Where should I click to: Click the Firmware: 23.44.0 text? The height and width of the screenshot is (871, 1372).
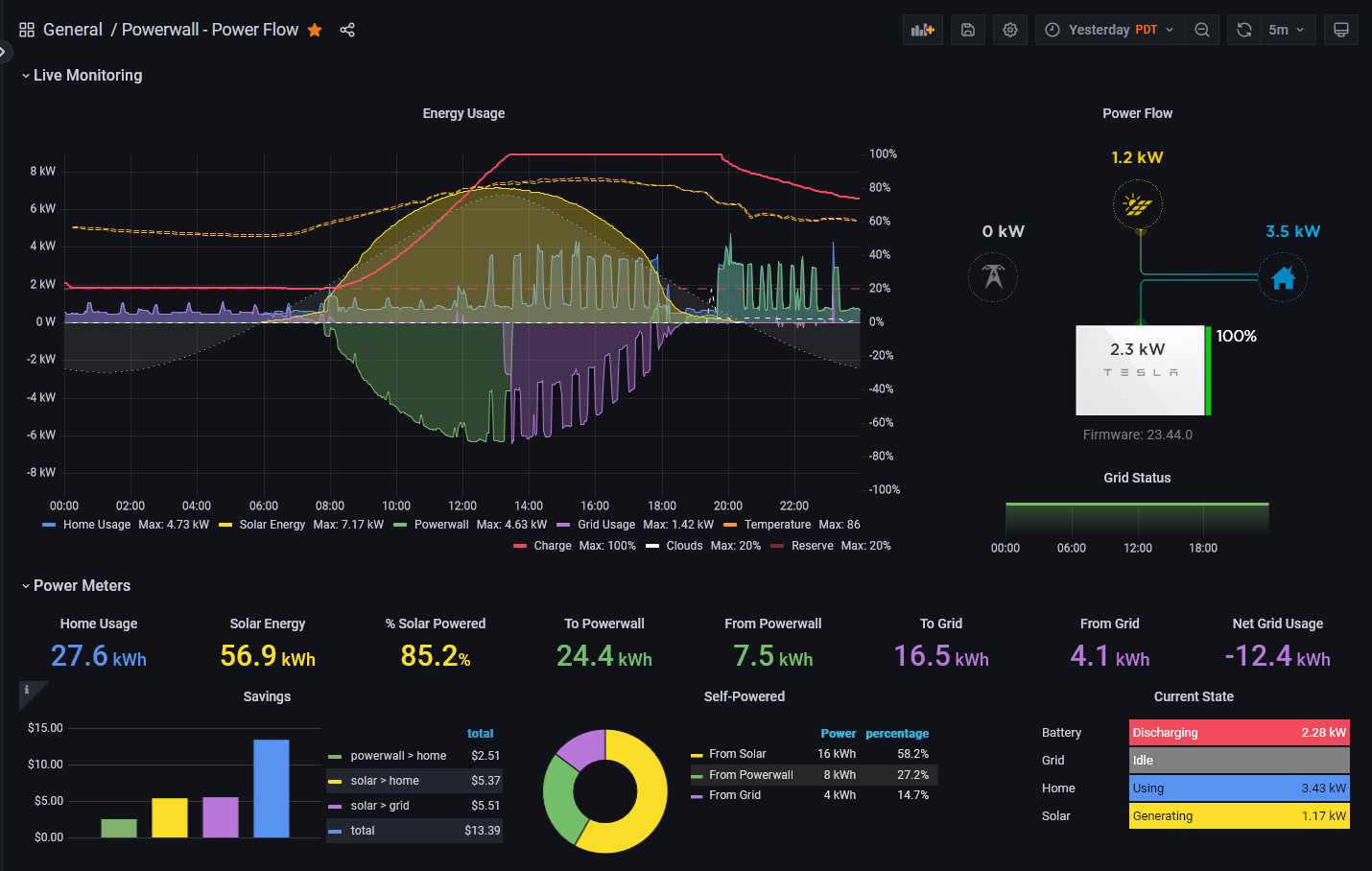pos(1138,435)
